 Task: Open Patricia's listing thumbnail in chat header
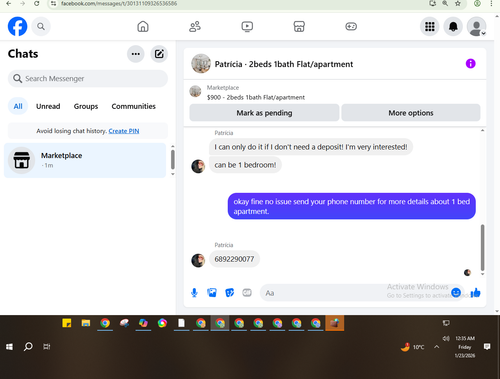click(201, 63)
